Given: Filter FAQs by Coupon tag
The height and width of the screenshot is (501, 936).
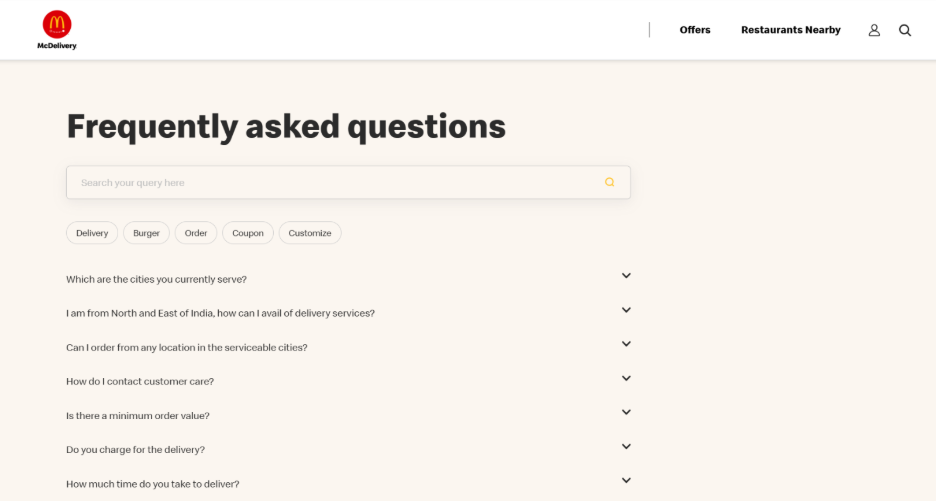Looking at the screenshot, I should tap(248, 233).
